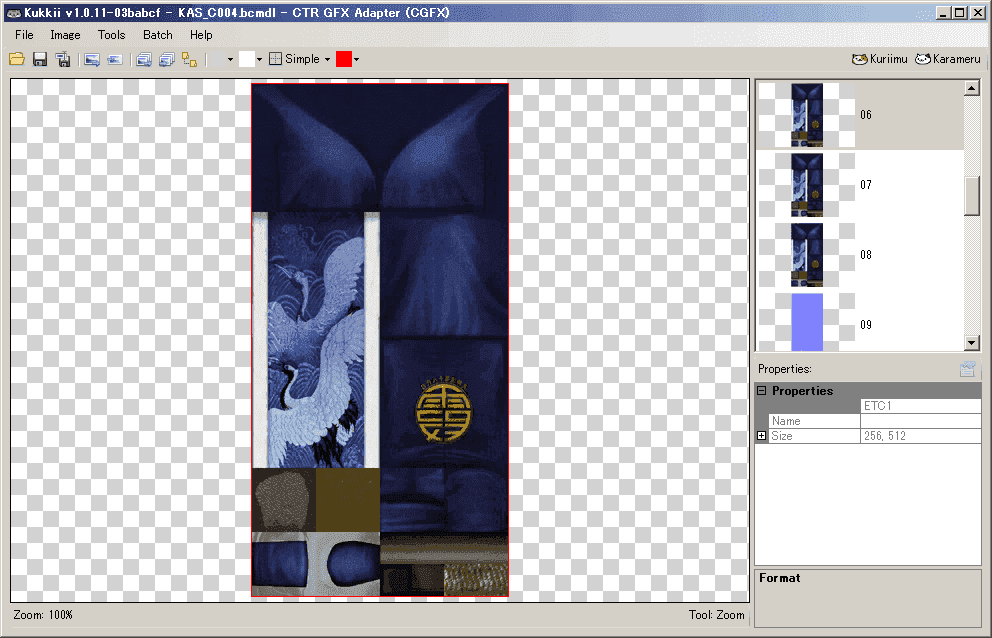Viewport: 992px width, 638px height.
Task: Minimize the Kukkii window
Action: pyautogui.click(x=943, y=13)
